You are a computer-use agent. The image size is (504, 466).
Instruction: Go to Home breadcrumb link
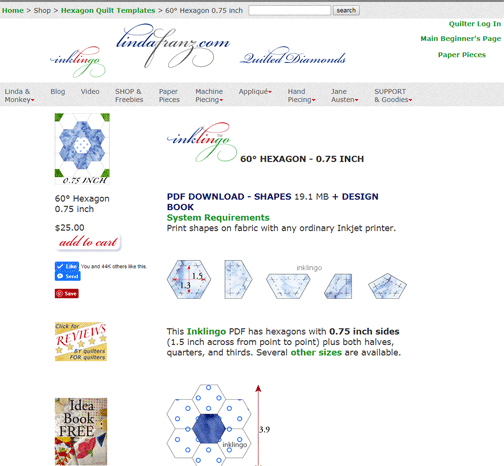(13, 10)
